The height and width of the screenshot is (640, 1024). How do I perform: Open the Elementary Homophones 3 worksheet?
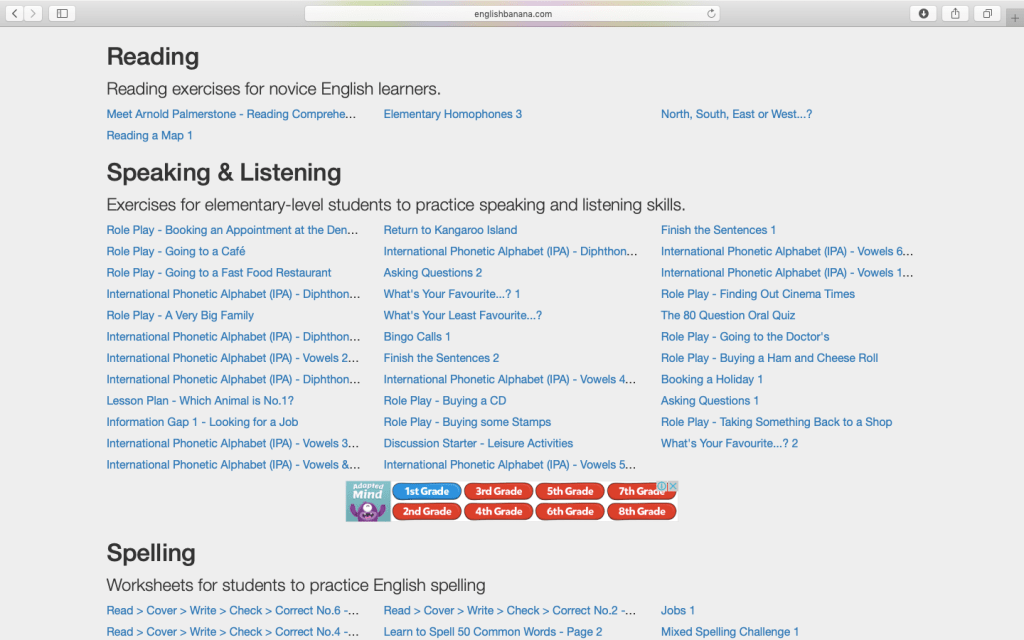[452, 114]
